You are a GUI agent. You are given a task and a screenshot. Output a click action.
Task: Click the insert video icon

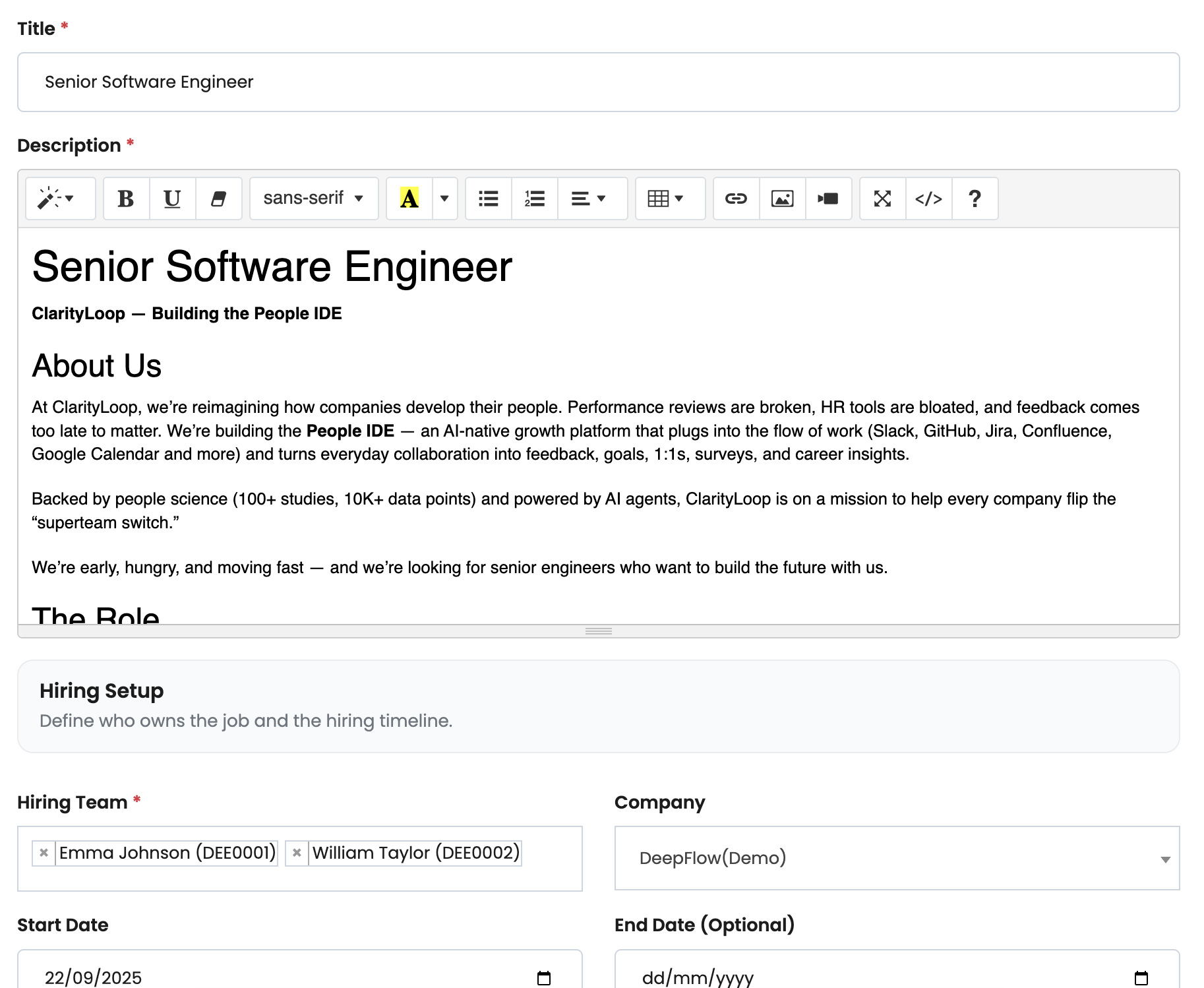point(828,199)
